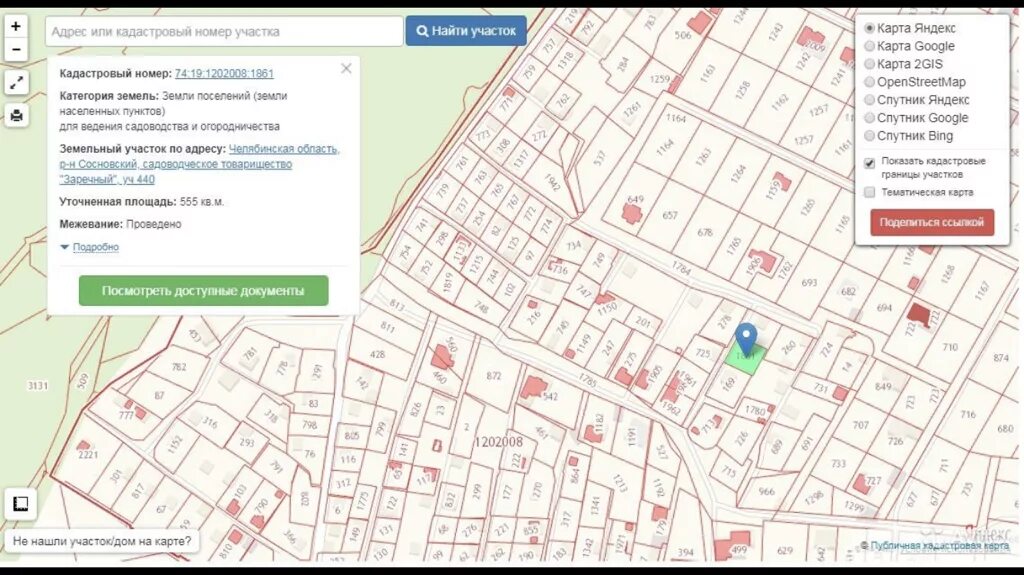This screenshot has height=575, width=1024.
Task: Click parcel labeled 506 on map
Action: 683,35
